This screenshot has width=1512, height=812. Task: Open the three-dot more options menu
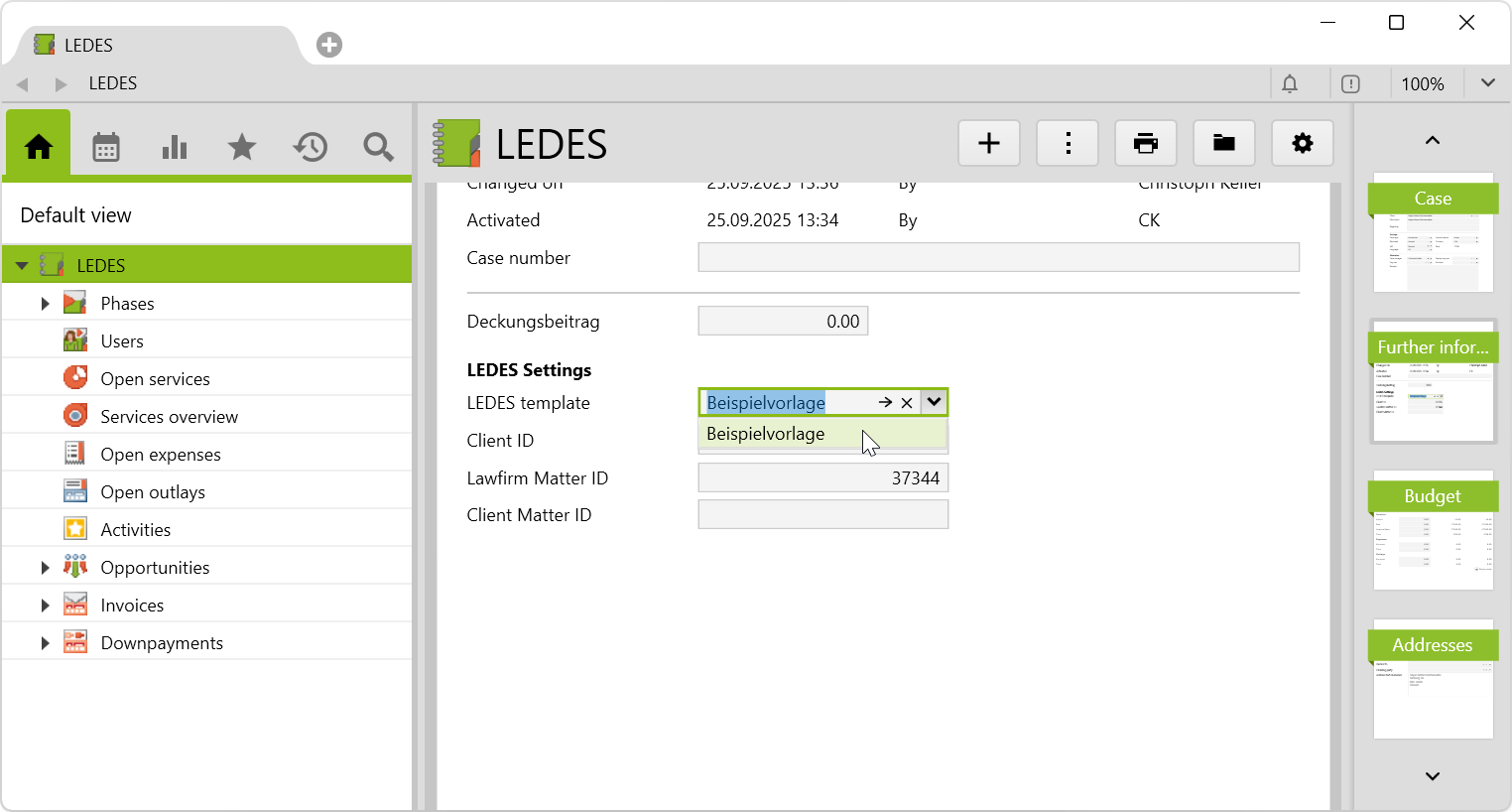click(1068, 144)
